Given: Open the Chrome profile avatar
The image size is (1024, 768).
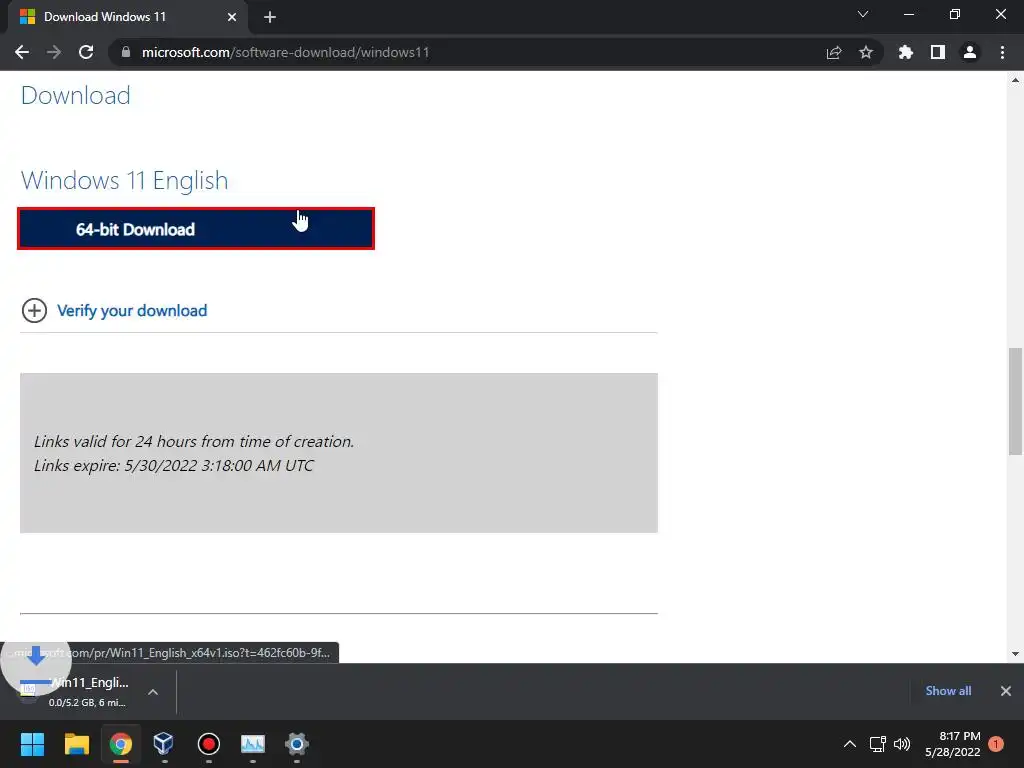Looking at the screenshot, I should tap(970, 52).
